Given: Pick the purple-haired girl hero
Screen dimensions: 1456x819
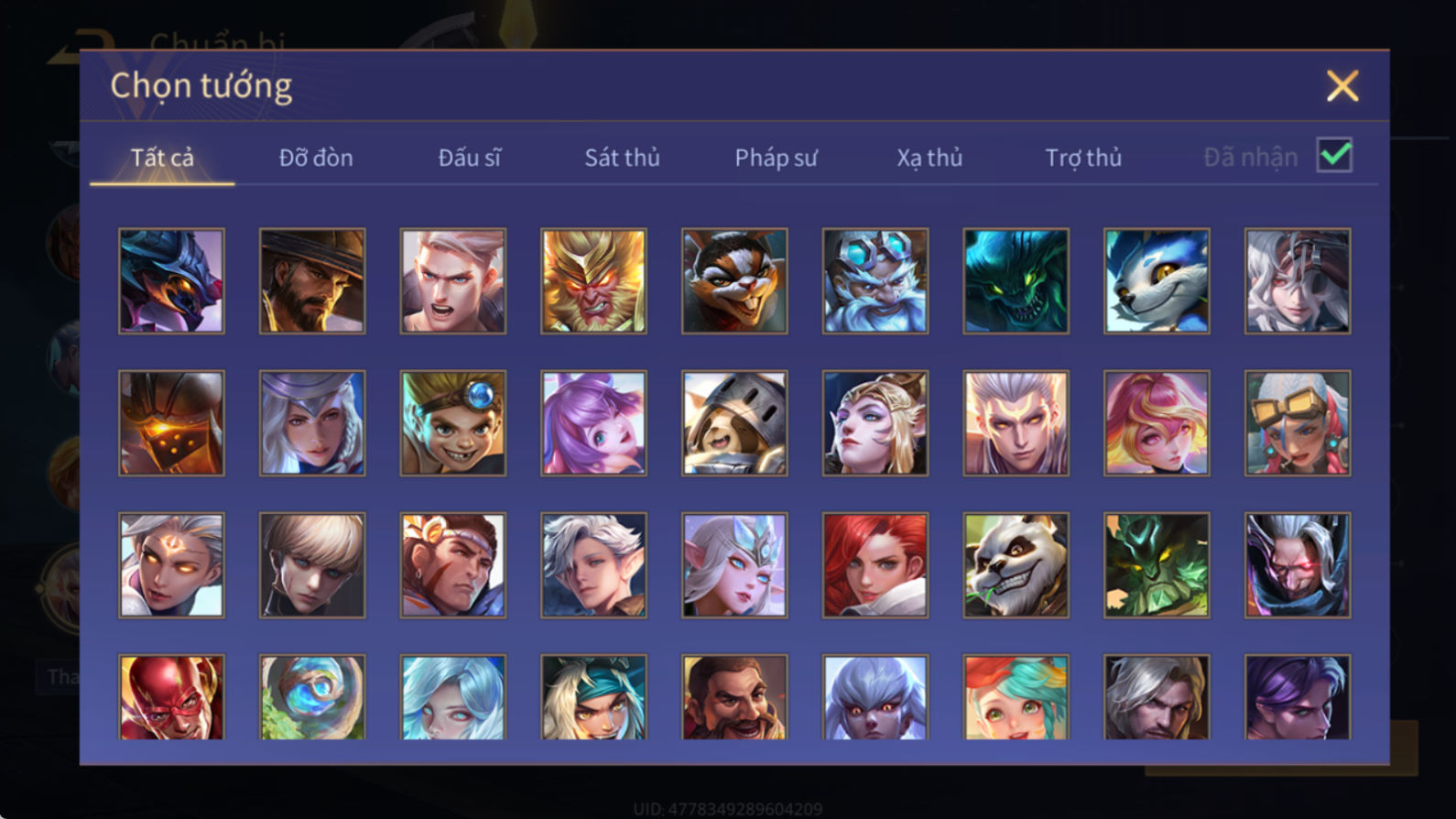Looking at the screenshot, I should click(x=593, y=422).
